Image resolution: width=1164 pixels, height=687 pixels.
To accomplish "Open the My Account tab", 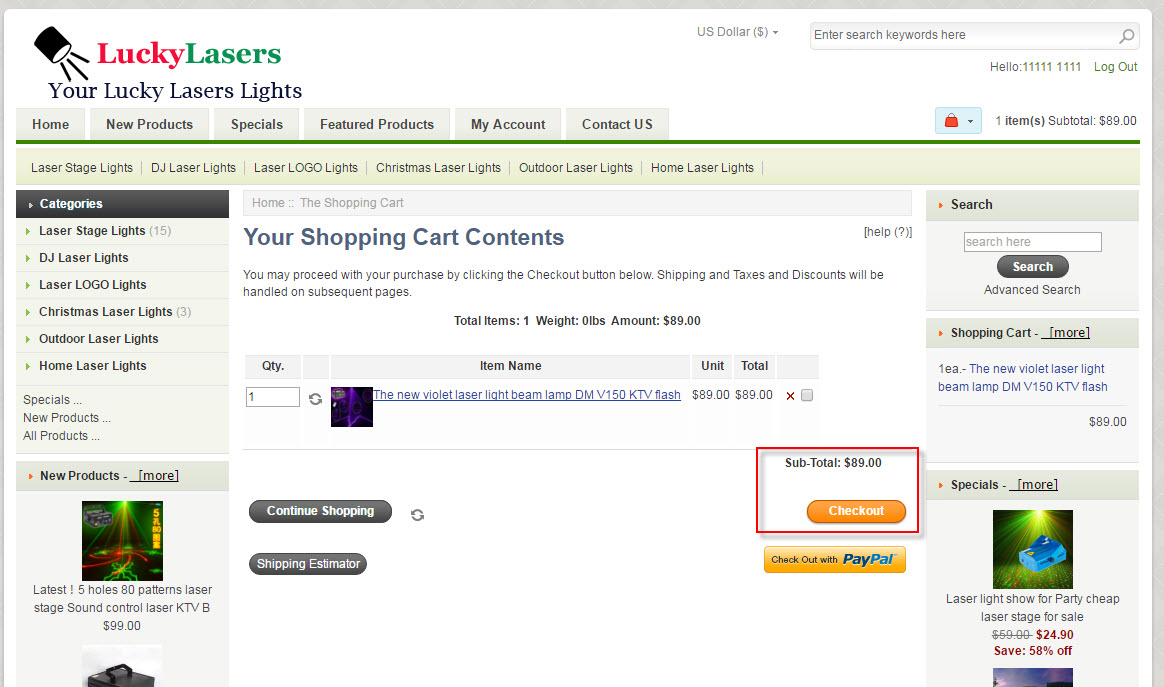I will 508,125.
